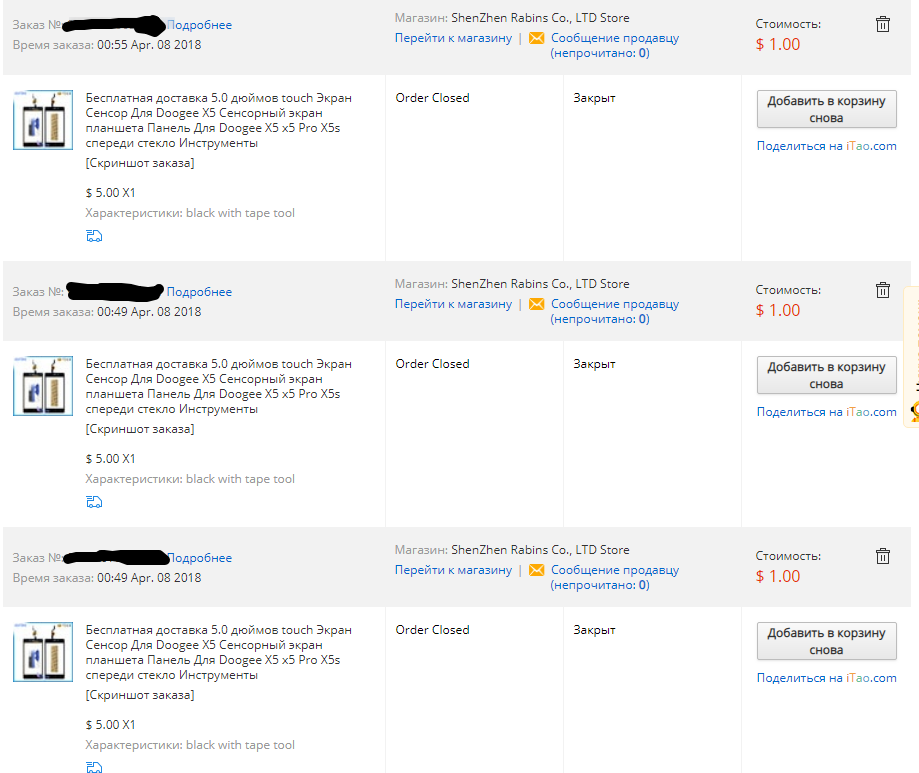
Task: Delete the first order with trash icon
Action: (x=883, y=25)
